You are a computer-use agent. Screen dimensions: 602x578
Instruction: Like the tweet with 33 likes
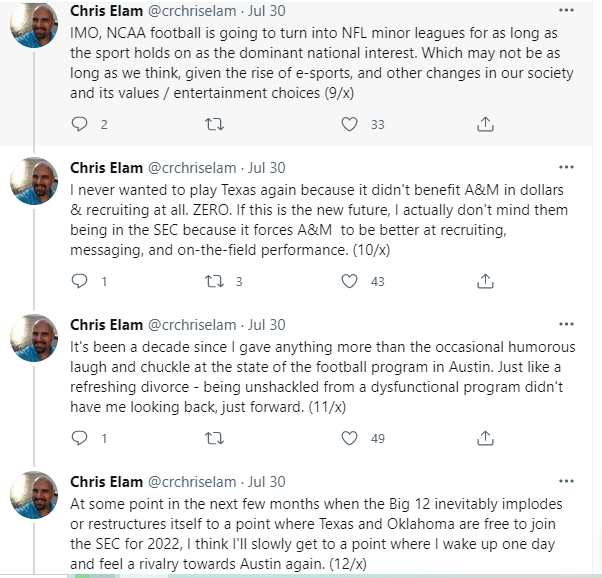(x=349, y=125)
